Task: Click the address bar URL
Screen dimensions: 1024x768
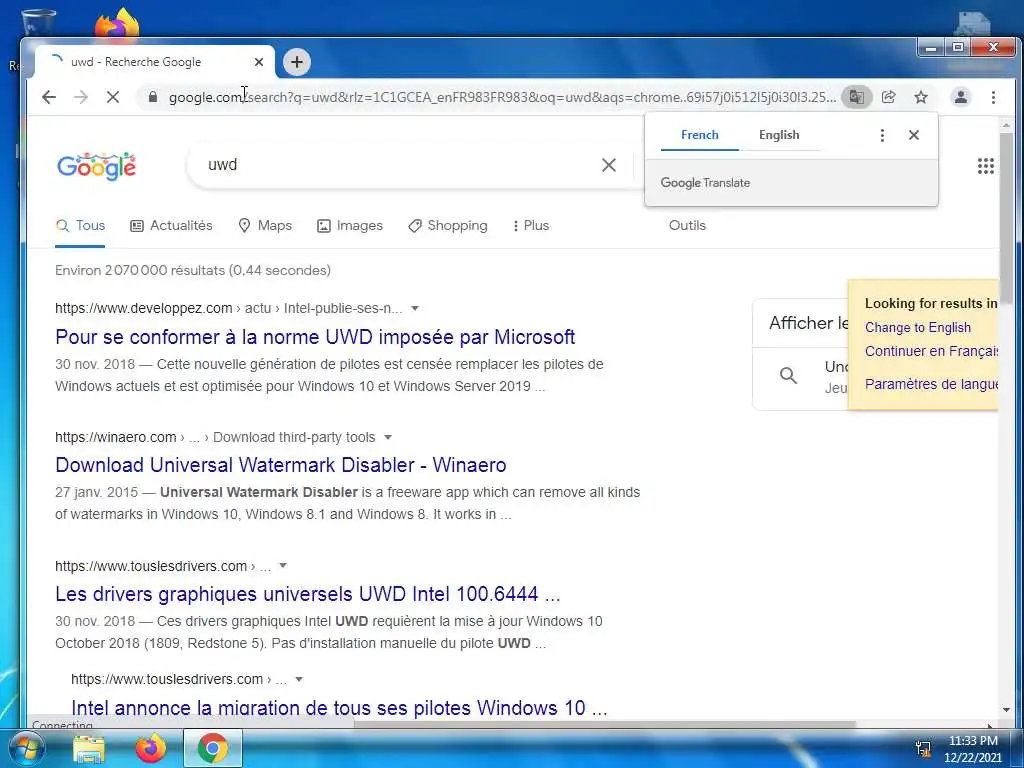Action: tap(502, 97)
